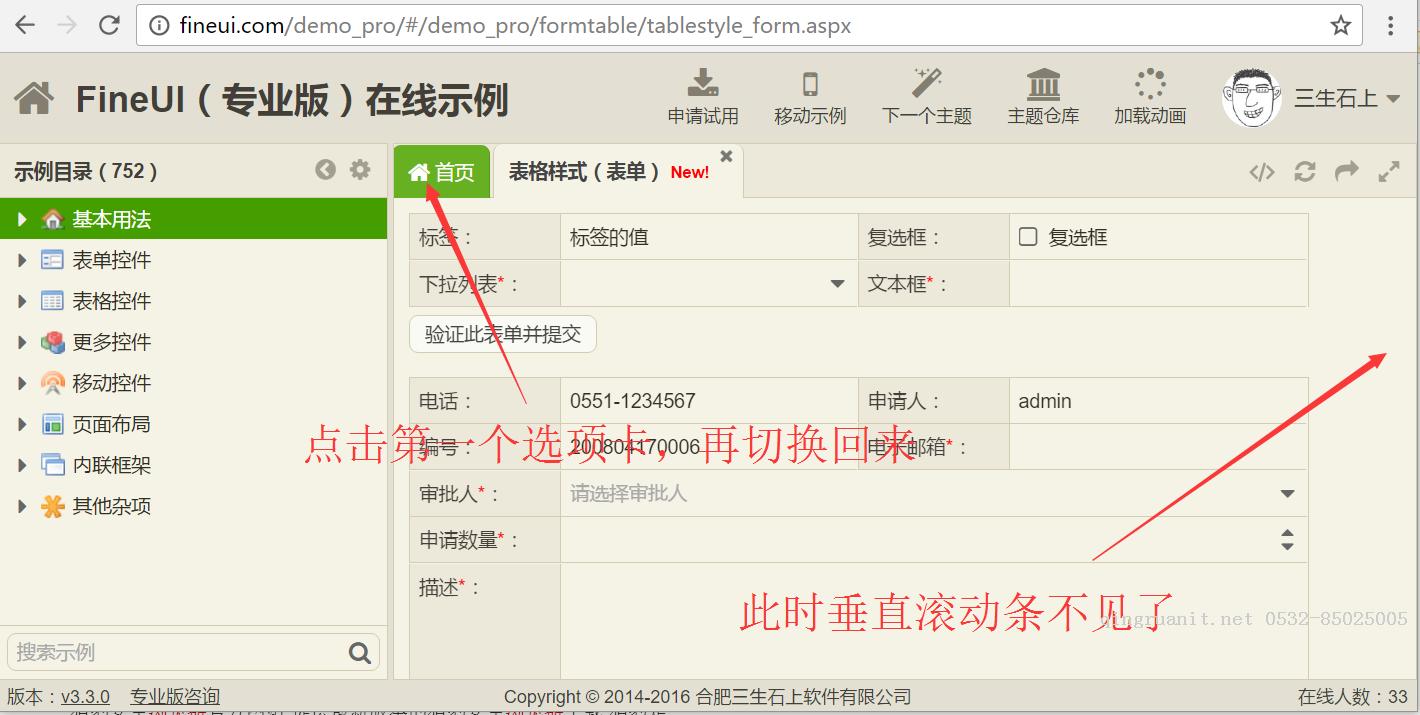This screenshot has width=1420, height=715.
Task: Expand the 更多控件 tree node
Action: 22,342
